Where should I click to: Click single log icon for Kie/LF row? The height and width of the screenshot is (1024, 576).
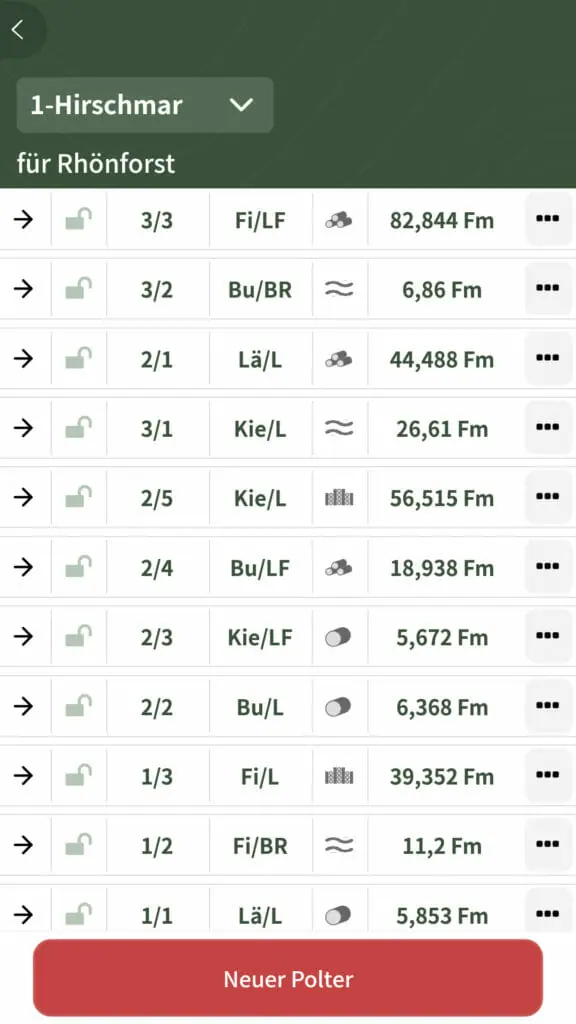(x=338, y=637)
